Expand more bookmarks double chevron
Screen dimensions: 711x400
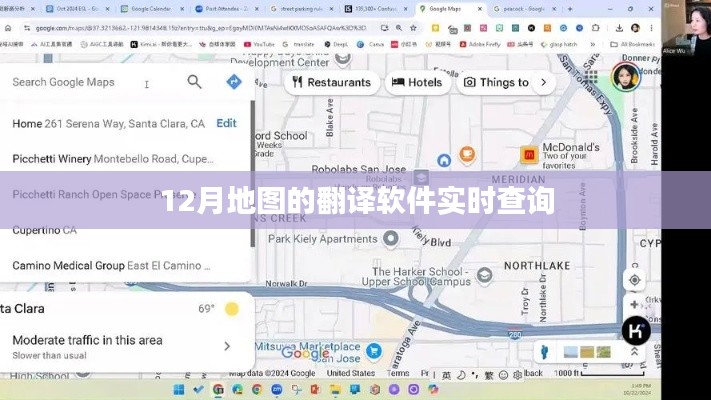592,44
